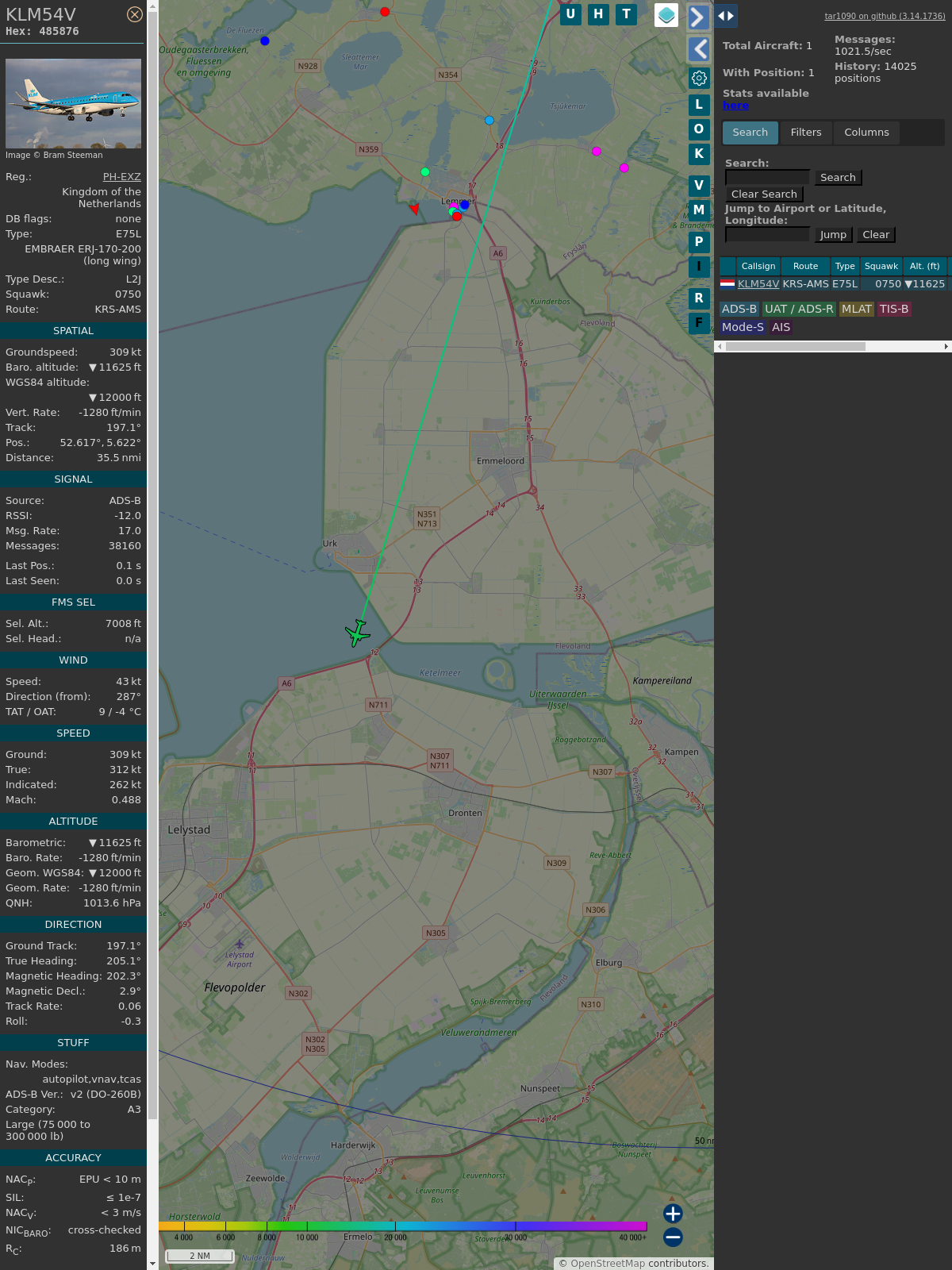This screenshot has height=1270, width=952.
Task: Close the KLM54V aircraft info panel
Action: point(135,14)
